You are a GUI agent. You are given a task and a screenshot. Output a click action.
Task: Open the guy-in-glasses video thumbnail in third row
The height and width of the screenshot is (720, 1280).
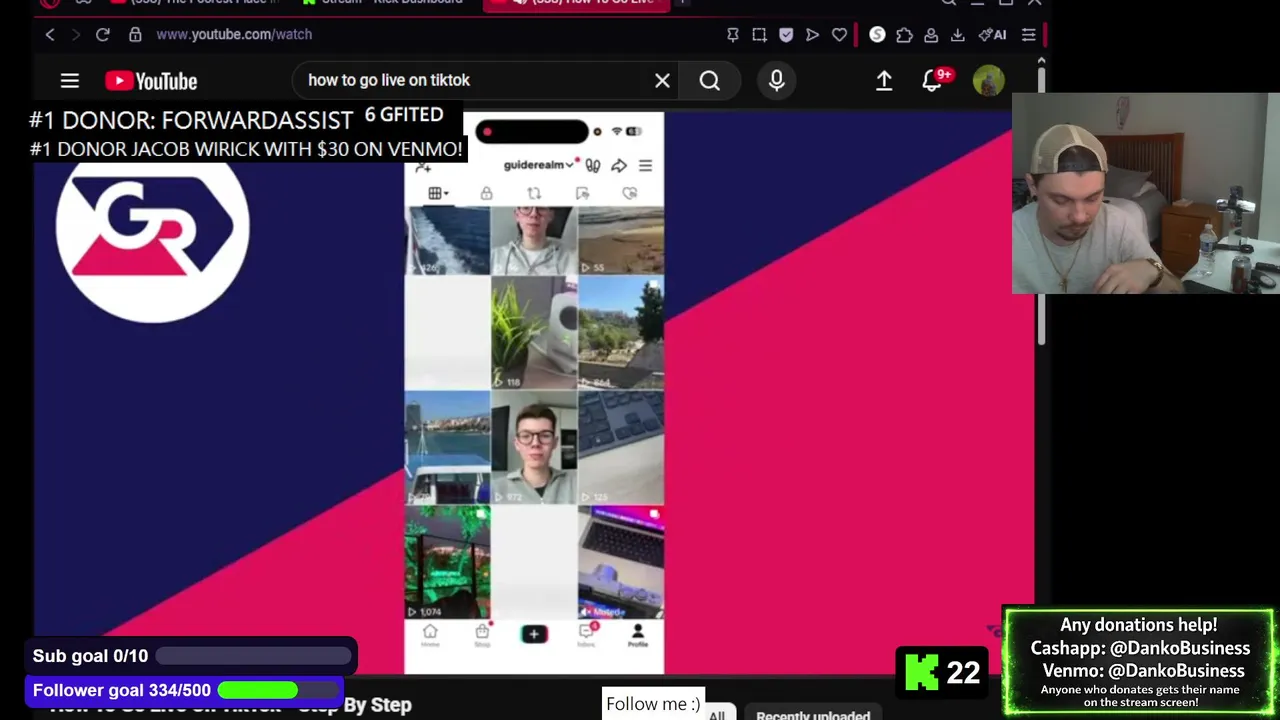[x=534, y=447]
